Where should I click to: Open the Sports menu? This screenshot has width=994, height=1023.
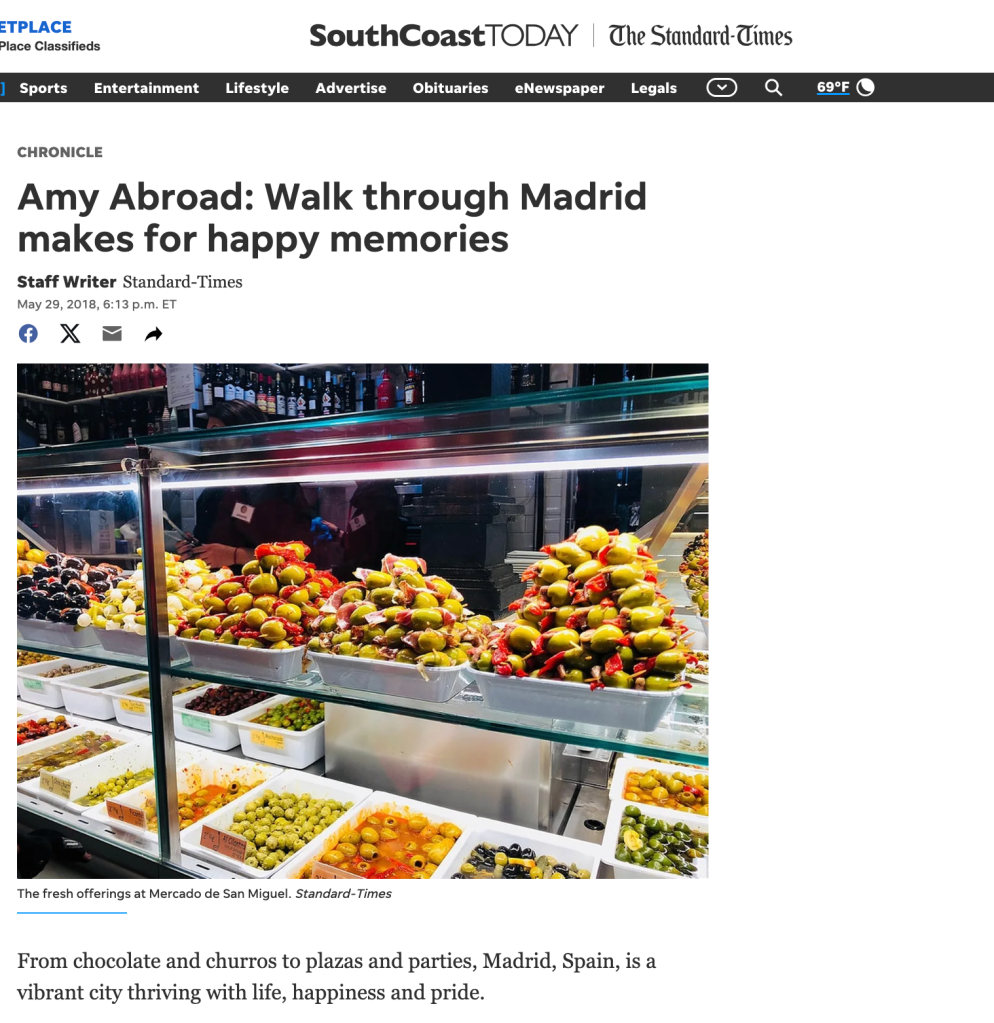coord(43,88)
